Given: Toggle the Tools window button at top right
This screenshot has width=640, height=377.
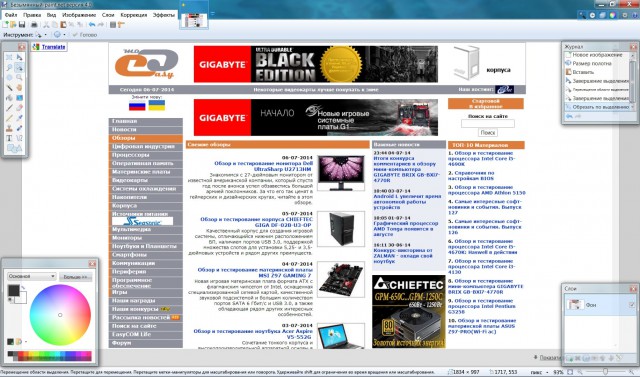Looking at the screenshot, I should (582, 15).
